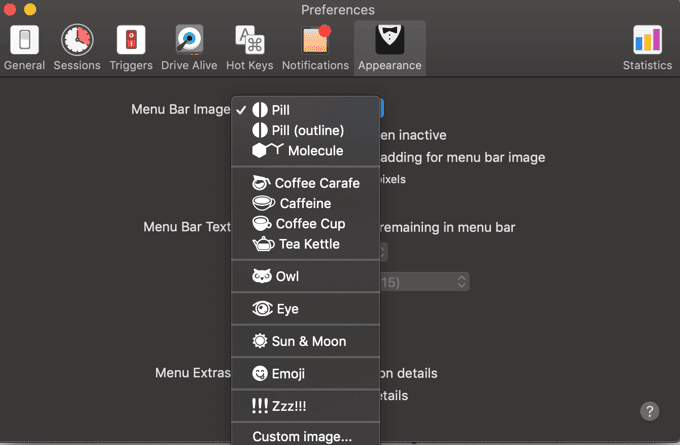Open the Hot Keys pane
The height and width of the screenshot is (445, 680).
(x=250, y=48)
